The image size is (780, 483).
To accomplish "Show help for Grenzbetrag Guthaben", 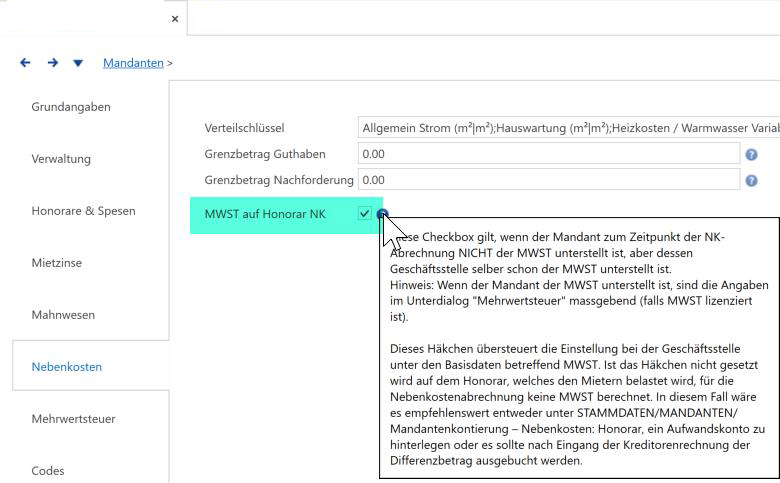I will coord(751,155).
